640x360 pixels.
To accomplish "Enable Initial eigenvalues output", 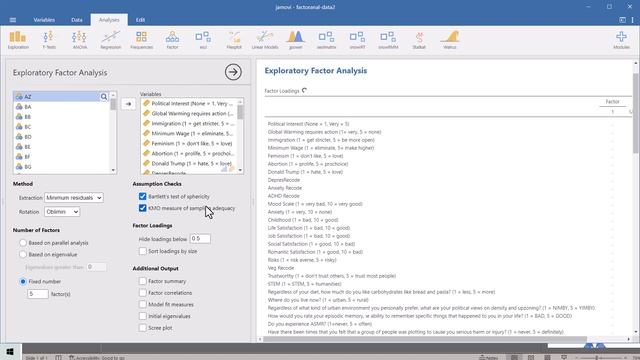I will click(142, 316).
